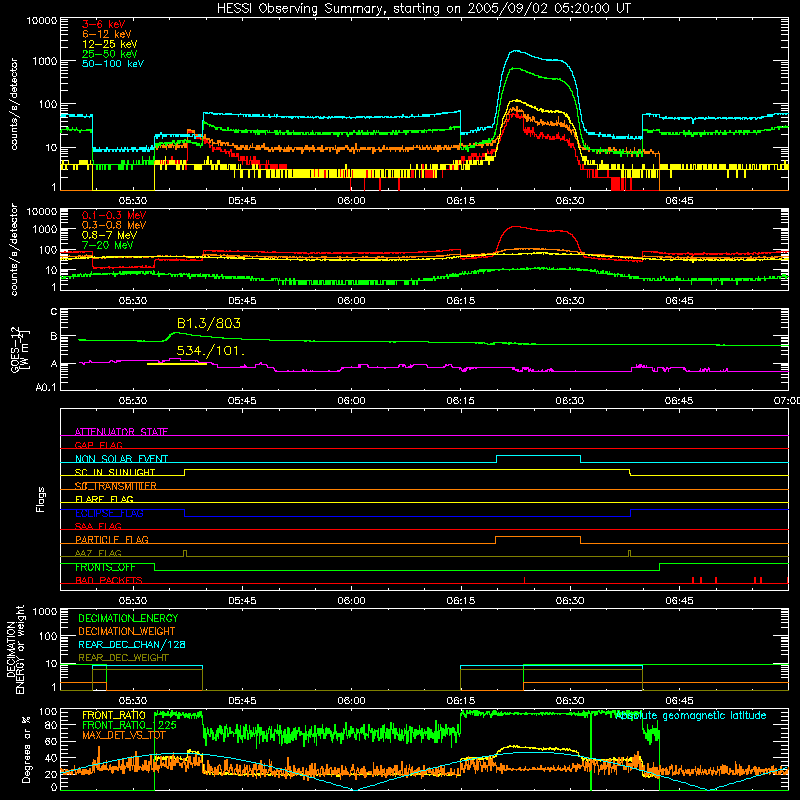Click the '05:45' tick below the GOES panel

[x=242, y=401]
